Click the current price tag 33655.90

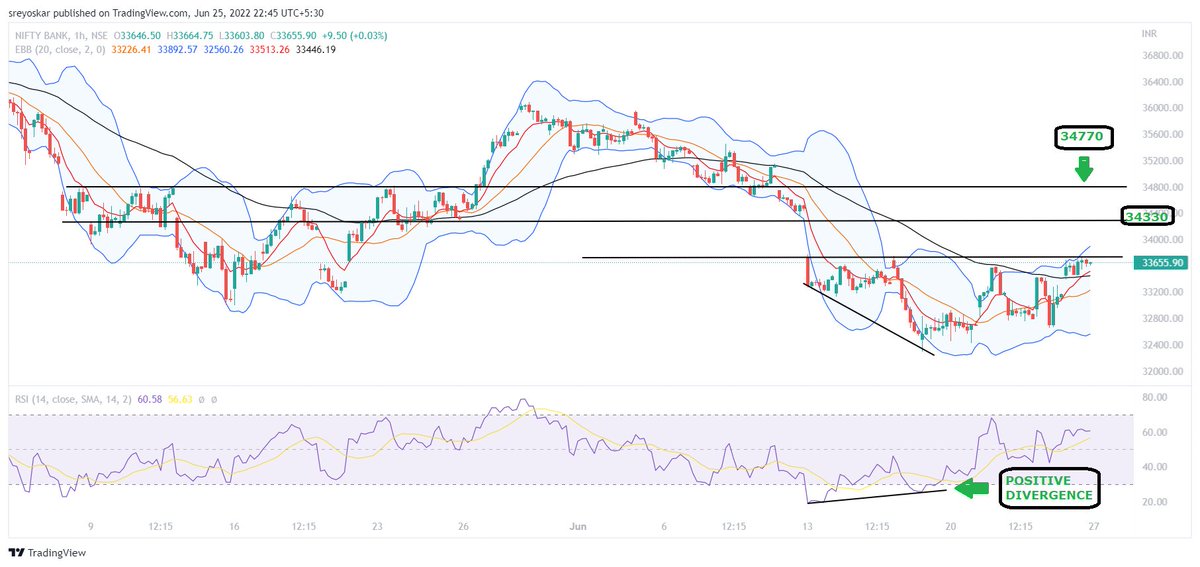(x=1162, y=262)
